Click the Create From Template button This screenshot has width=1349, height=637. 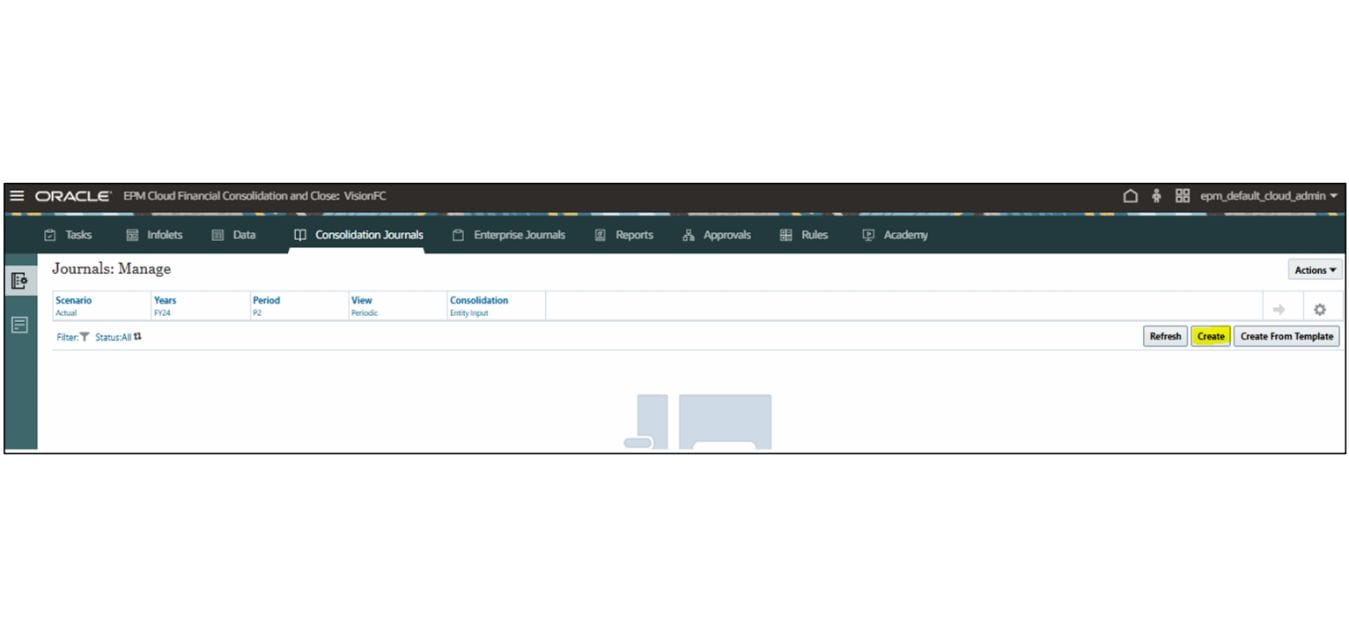(x=1286, y=337)
